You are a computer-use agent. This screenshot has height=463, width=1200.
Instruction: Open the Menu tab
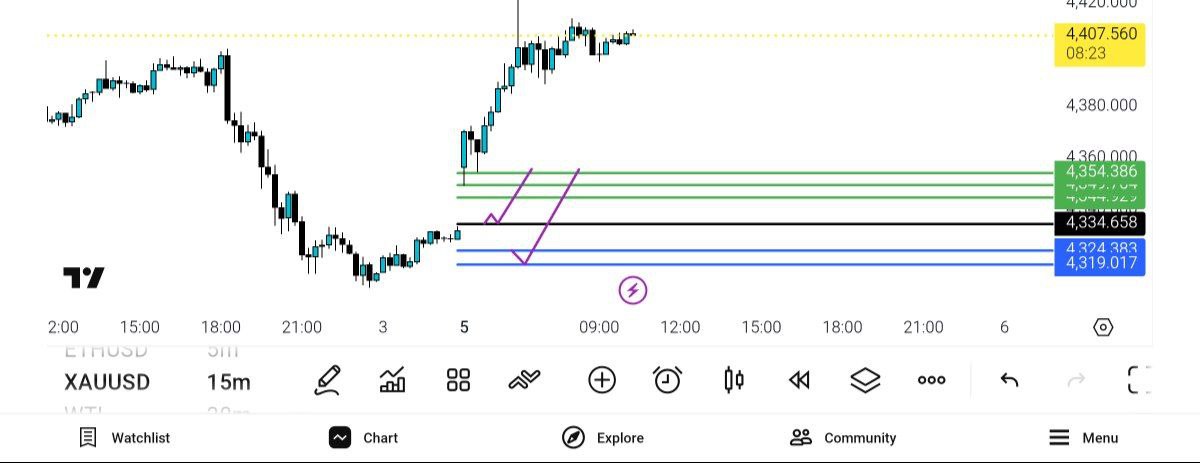point(1083,438)
